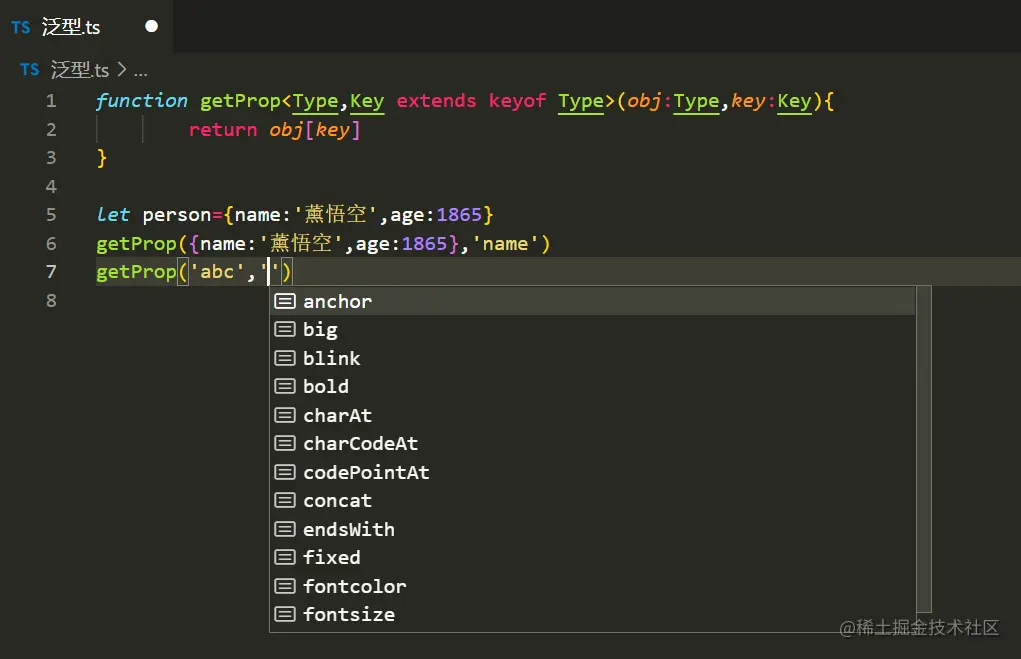Click the 'name' string argument on line 6
The image size is (1021, 659).
coord(505,244)
